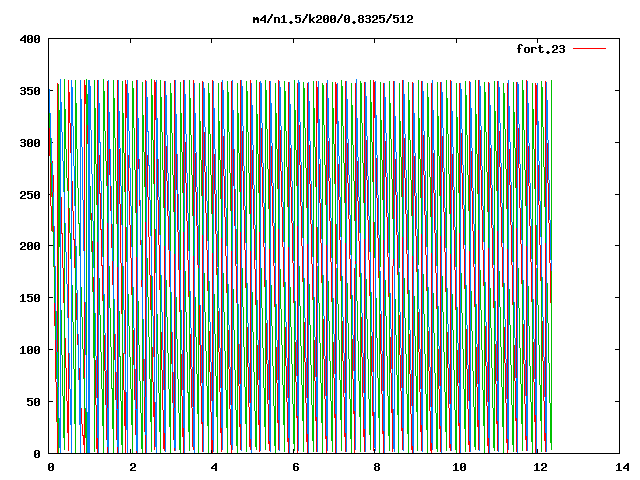Click y-axis label 150
640x480 pixels.
30,298
